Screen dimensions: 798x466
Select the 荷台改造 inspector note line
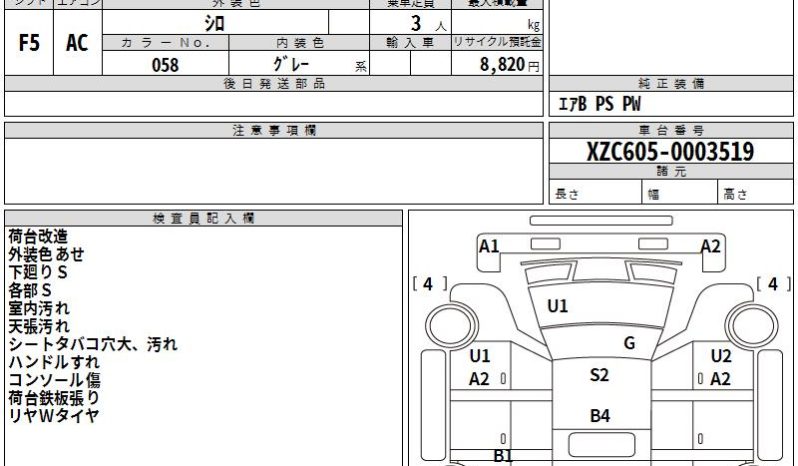coord(38,237)
